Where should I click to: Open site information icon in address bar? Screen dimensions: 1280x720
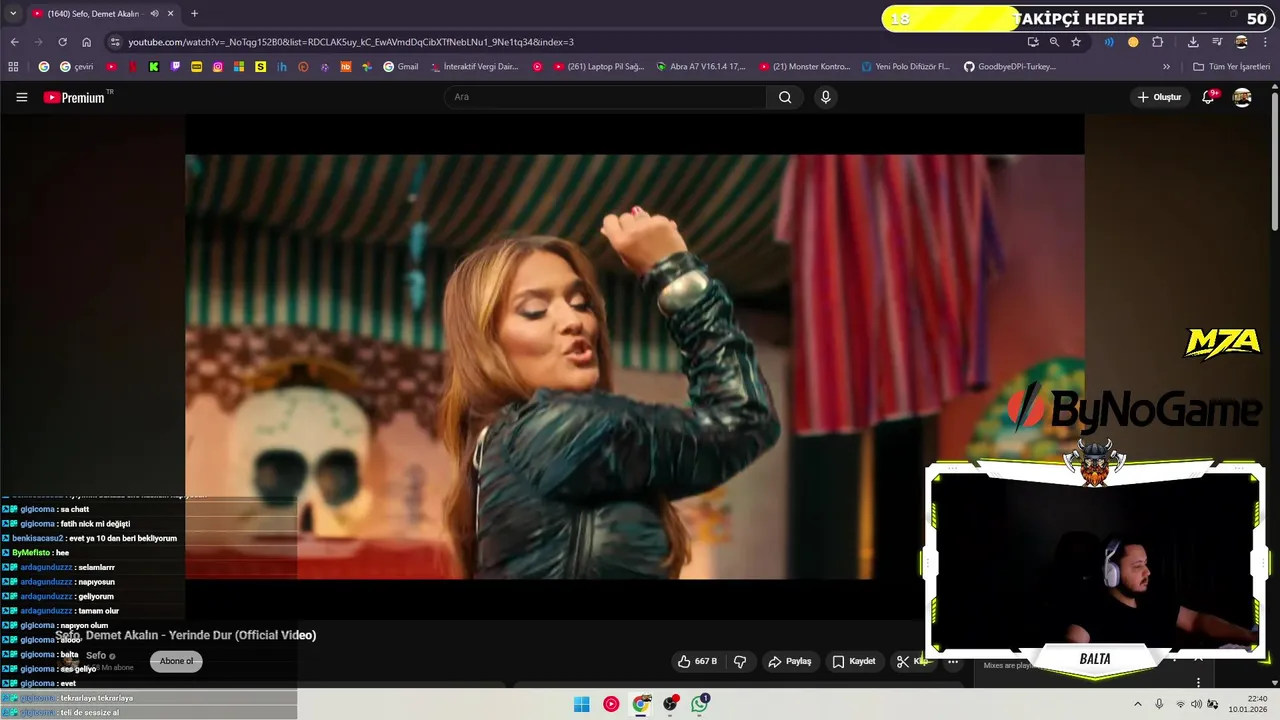115,42
